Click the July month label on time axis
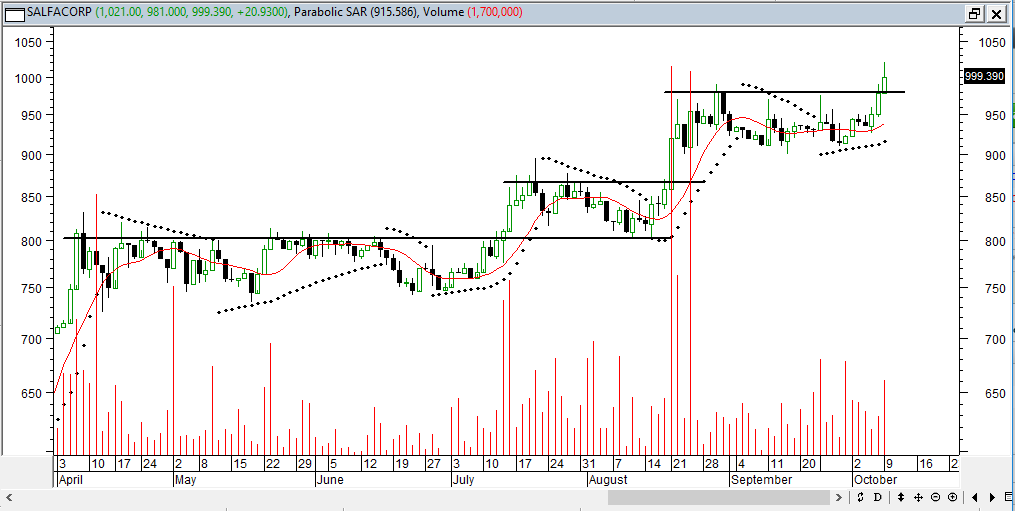Image resolution: width=1015 pixels, height=511 pixels. [463, 480]
